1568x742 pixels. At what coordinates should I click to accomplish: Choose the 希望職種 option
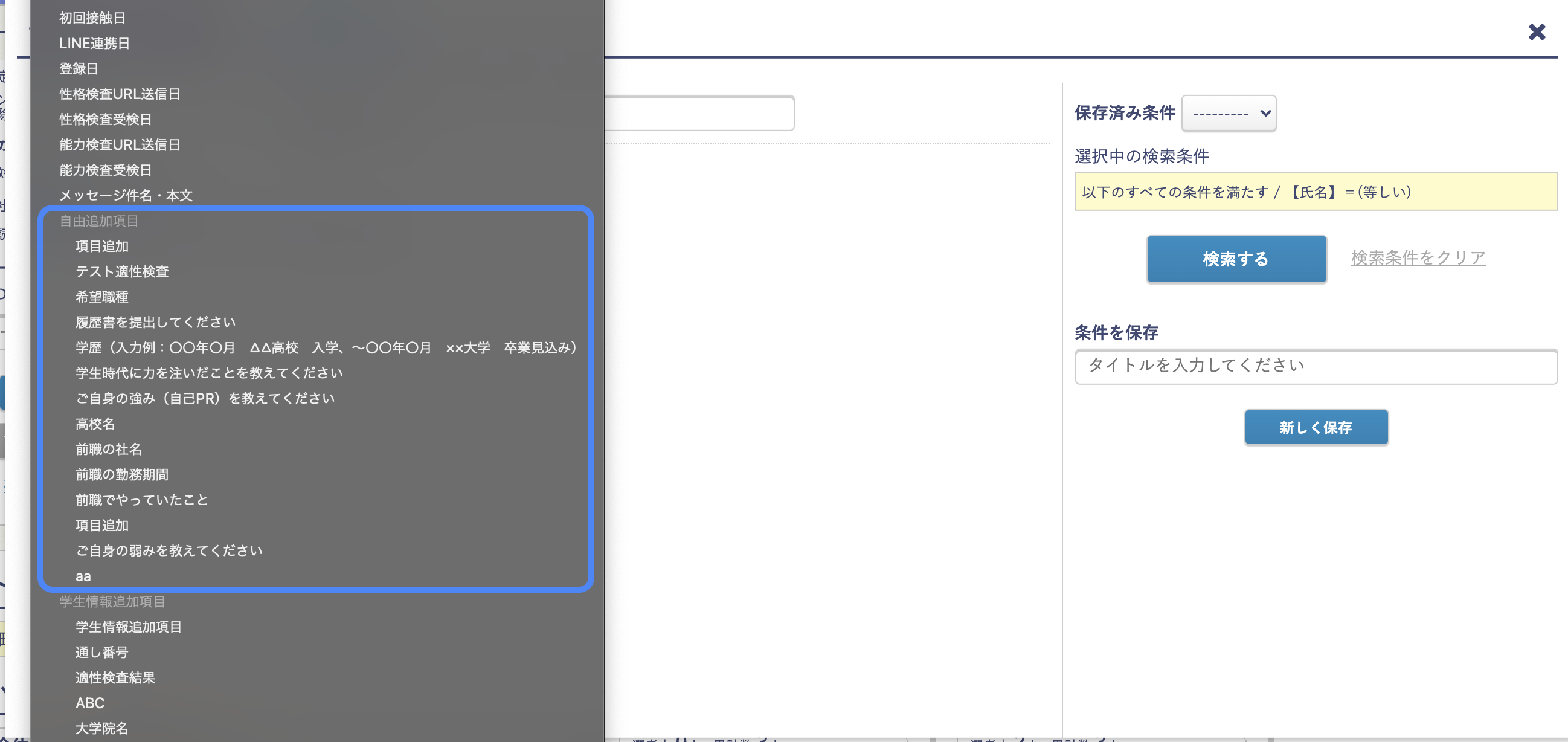[104, 297]
